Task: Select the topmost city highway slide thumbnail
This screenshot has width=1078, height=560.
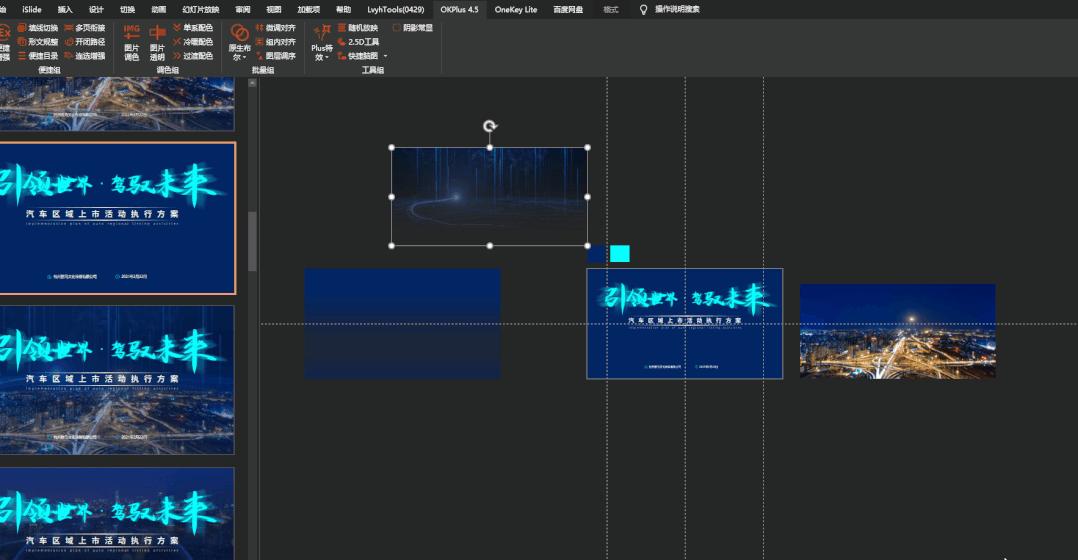Action: [x=117, y=104]
